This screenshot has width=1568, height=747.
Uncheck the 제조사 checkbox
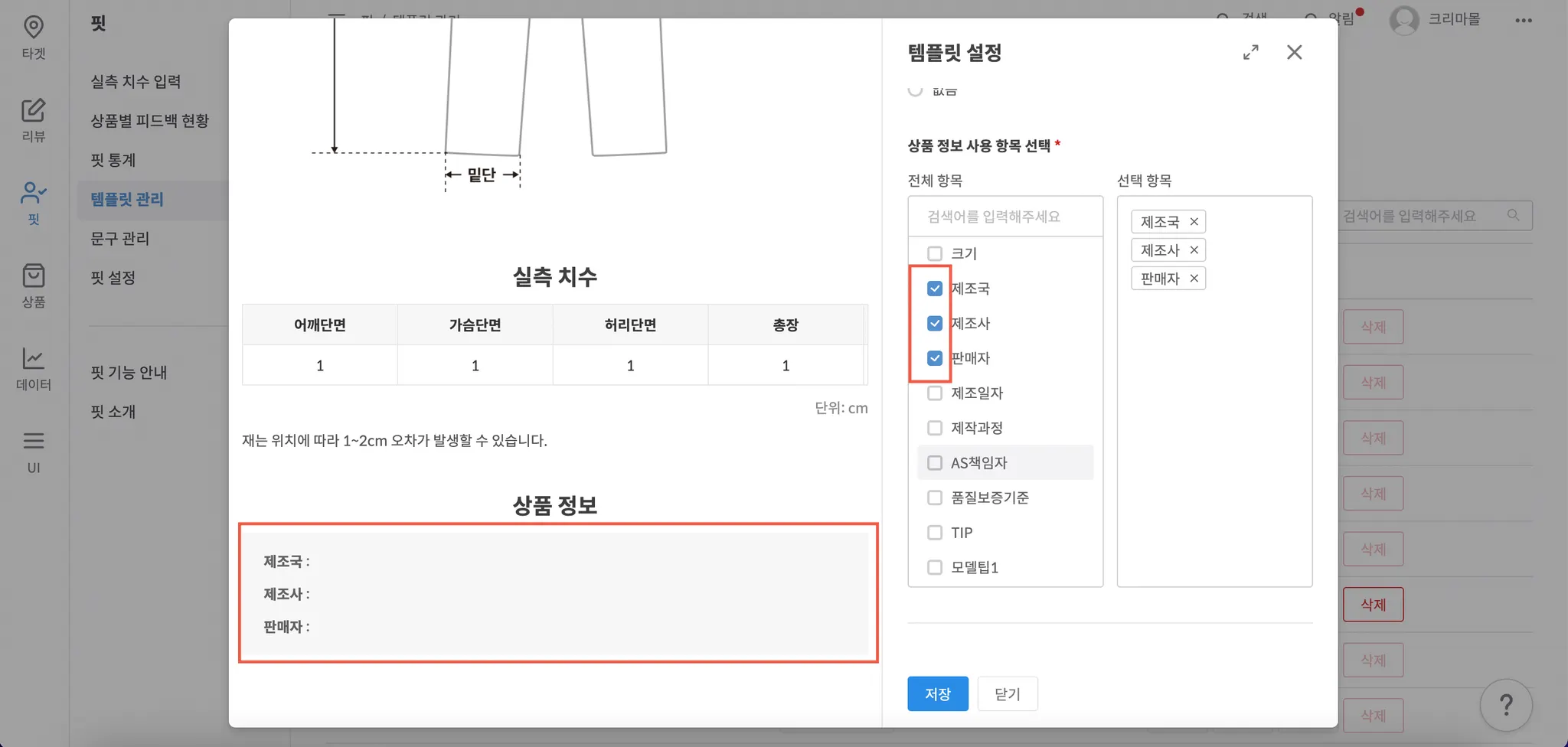[x=935, y=324]
